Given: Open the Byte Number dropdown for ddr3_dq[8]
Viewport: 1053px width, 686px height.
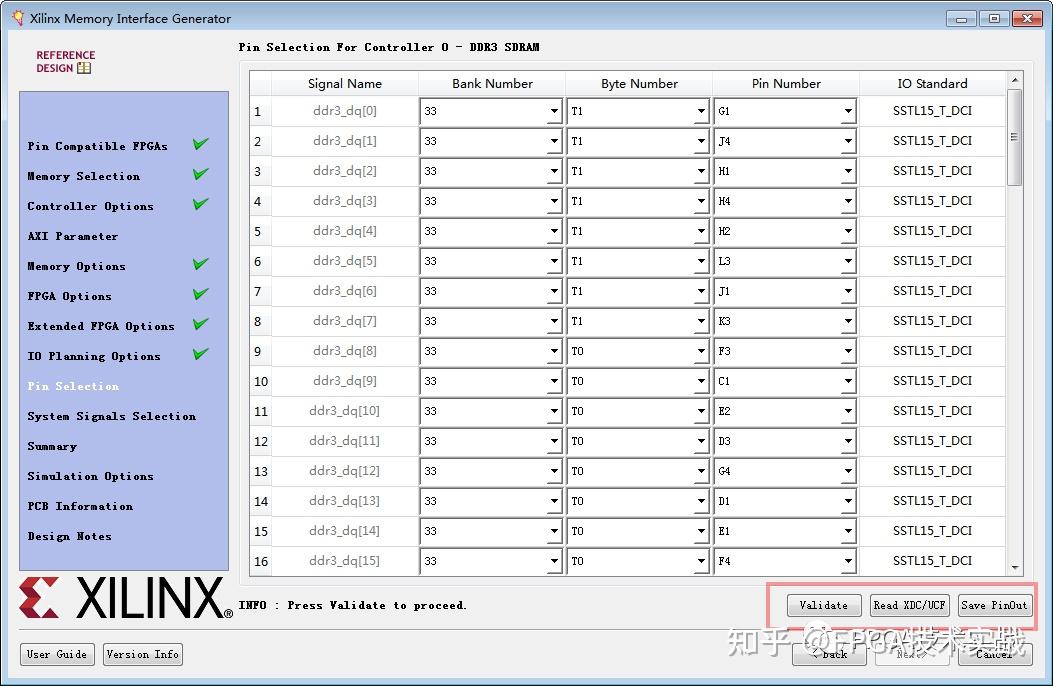Looking at the screenshot, I should [x=700, y=351].
